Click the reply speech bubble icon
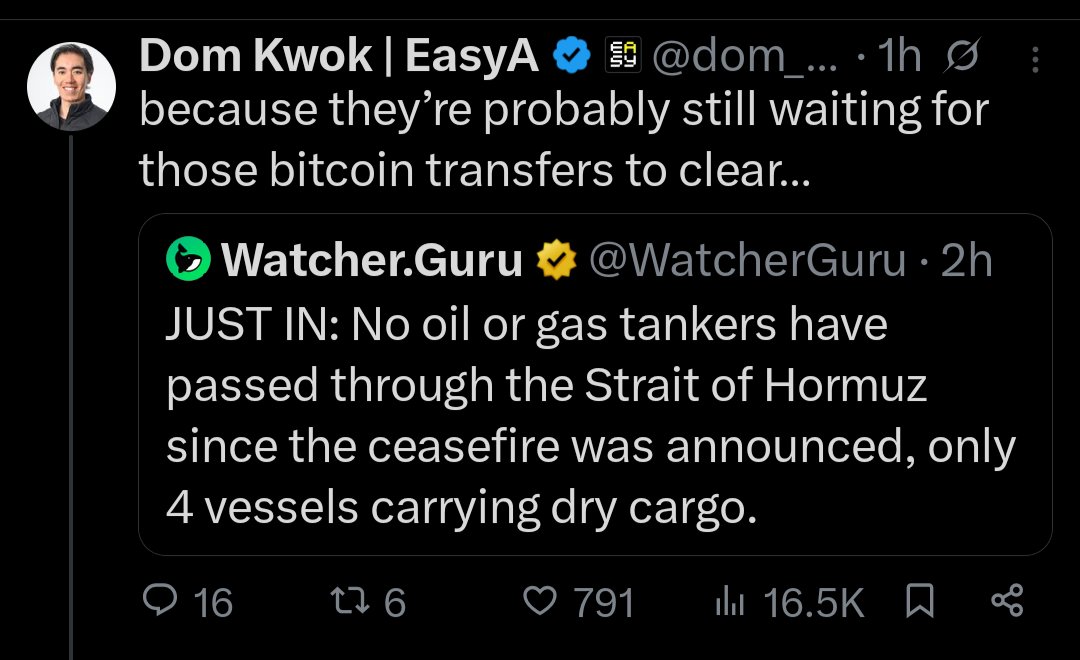This screenshot has width=1080, height=660. pyautogui.click(x=160, y=601)
